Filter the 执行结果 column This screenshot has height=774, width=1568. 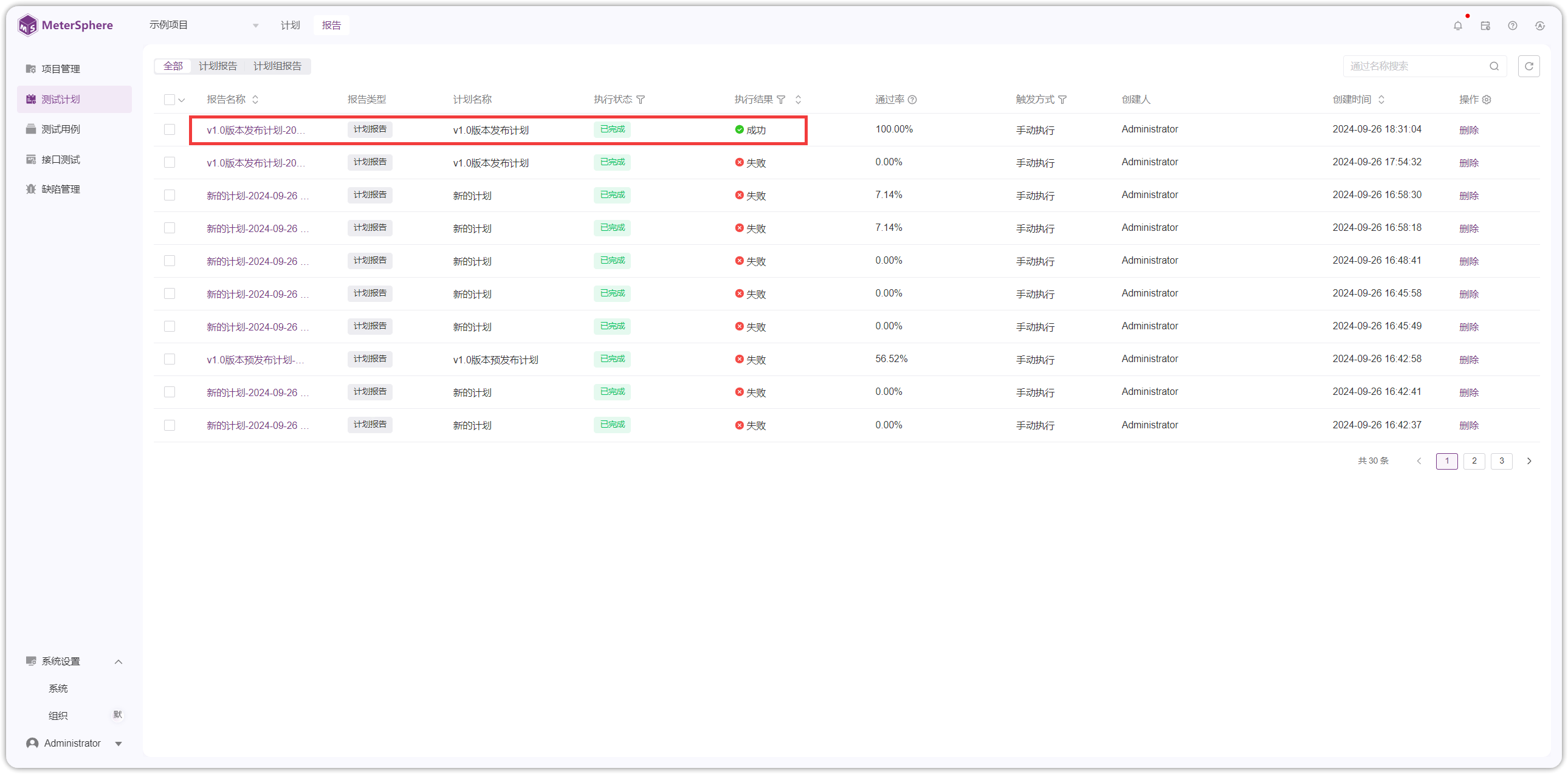[781, 100]
